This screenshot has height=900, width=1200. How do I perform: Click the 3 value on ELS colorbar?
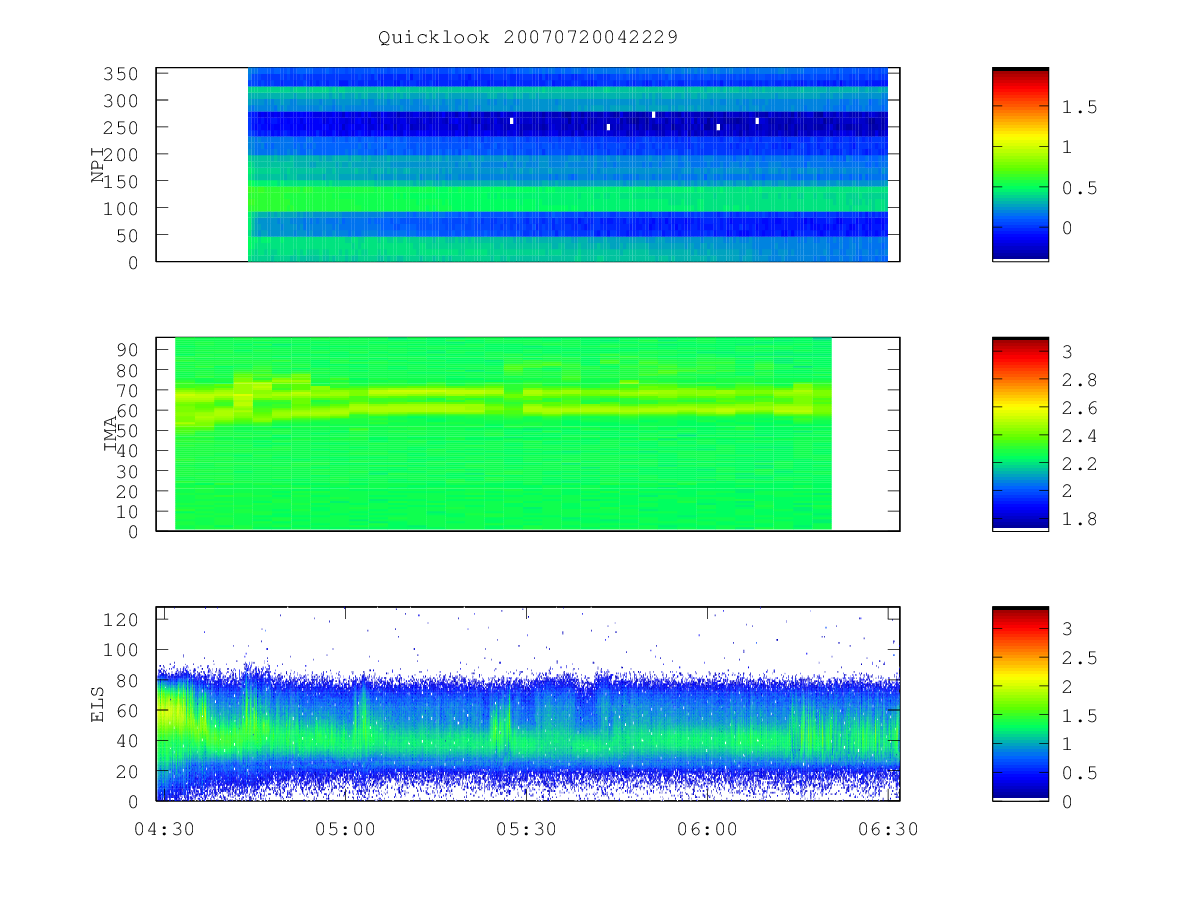coord(1067,629)
